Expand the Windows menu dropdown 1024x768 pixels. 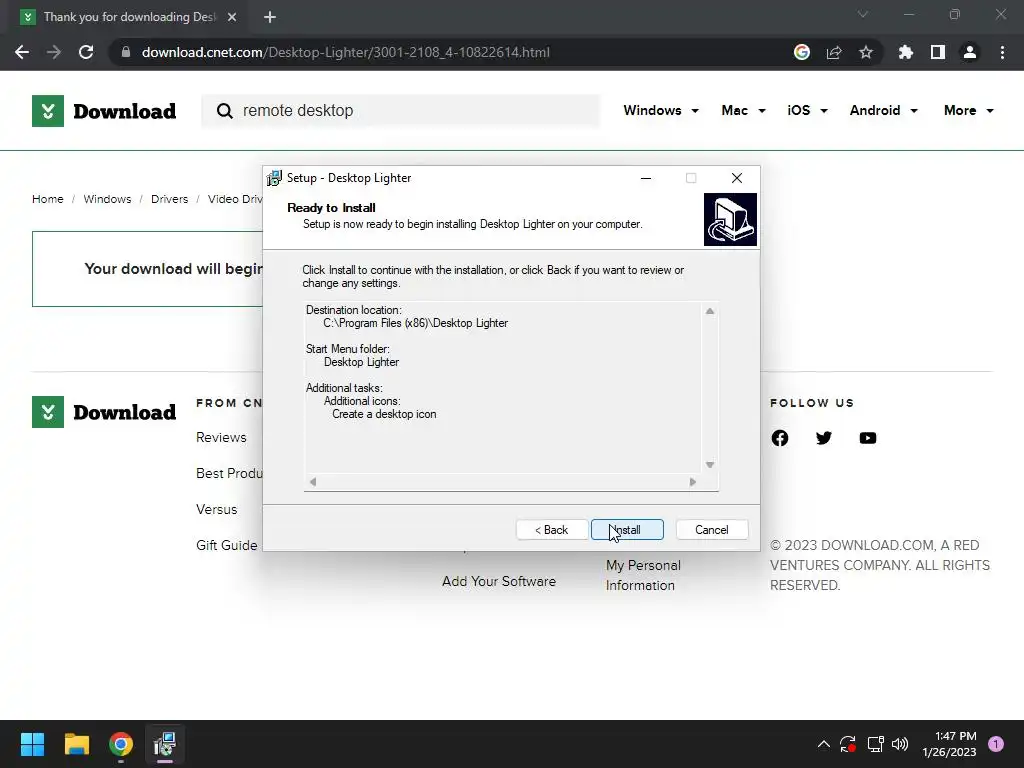661,110
